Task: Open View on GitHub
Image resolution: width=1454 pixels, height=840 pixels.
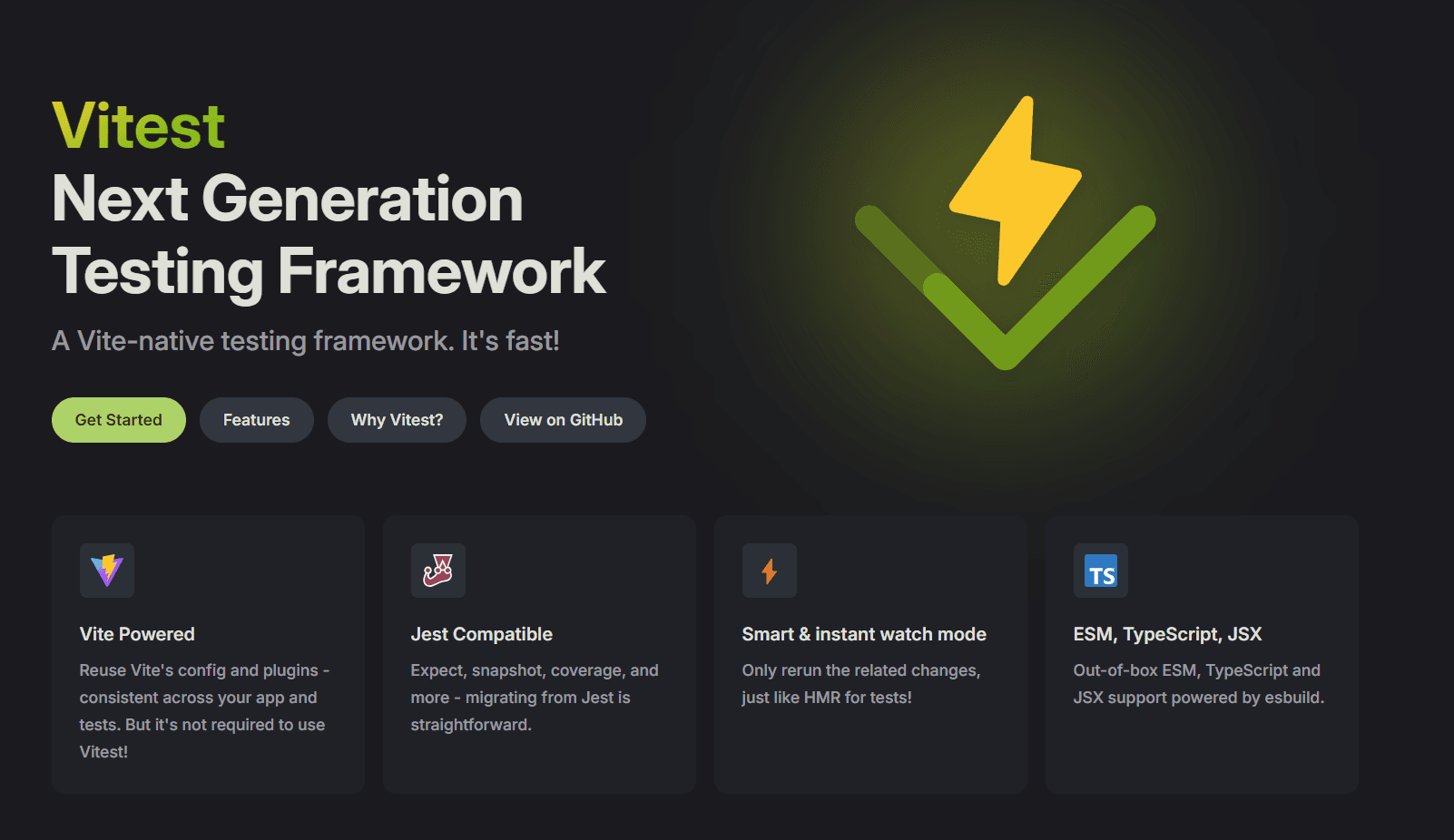Action: point(563,420)
